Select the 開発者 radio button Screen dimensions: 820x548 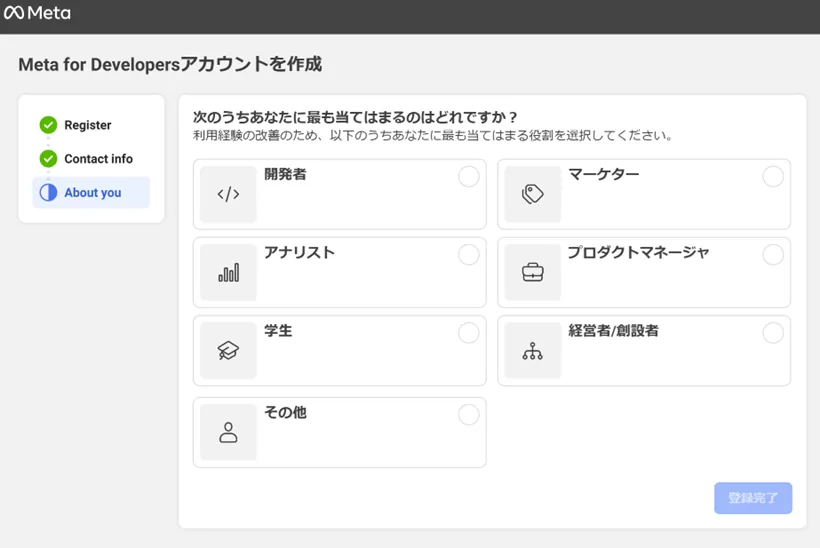(469, 177)
